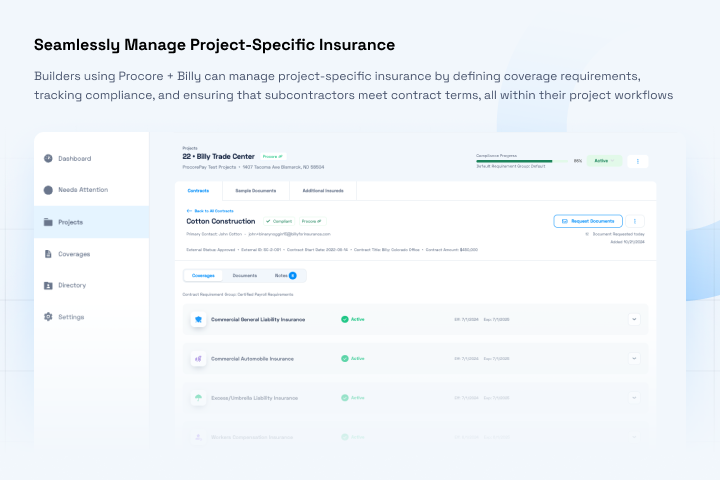Click the Contract Requirement Group label
Viewport: 720px width, 480px height.
tap(238, 294)
